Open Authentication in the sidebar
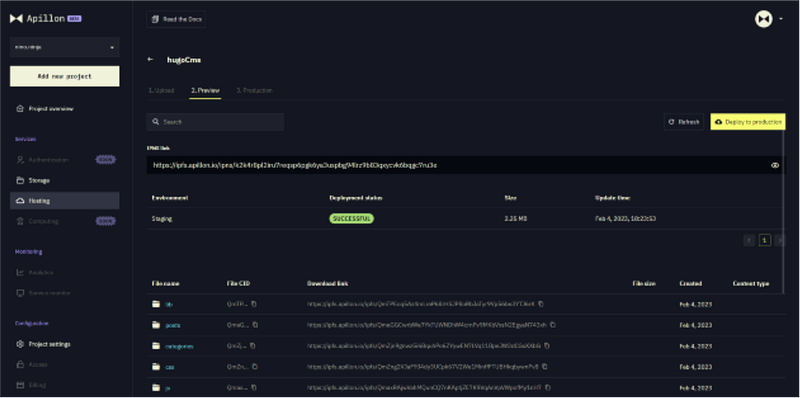 [x=48, y=160]
